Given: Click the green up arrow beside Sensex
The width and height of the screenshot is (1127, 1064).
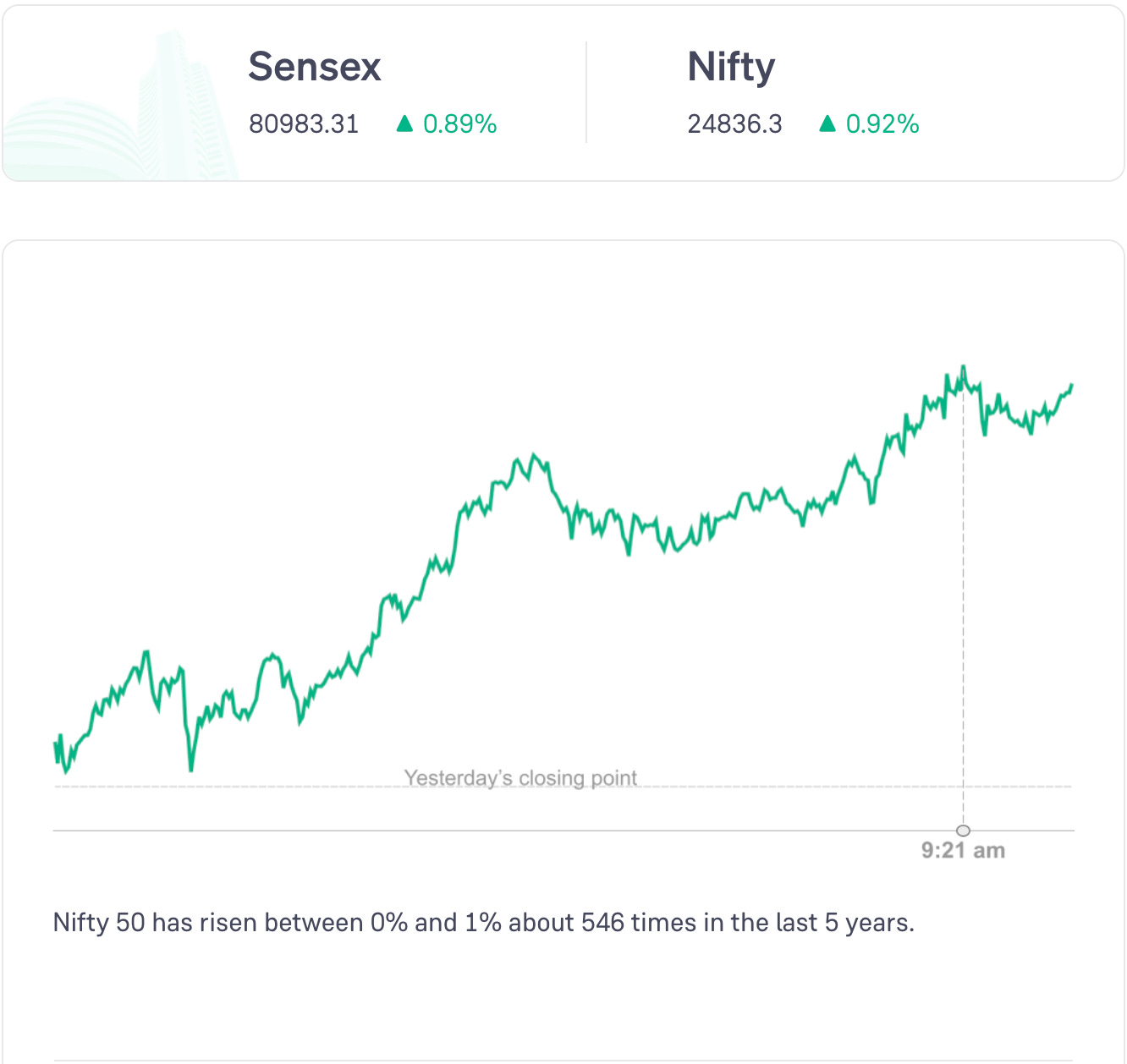Looking at the screenshot, I should coord(404,124).
